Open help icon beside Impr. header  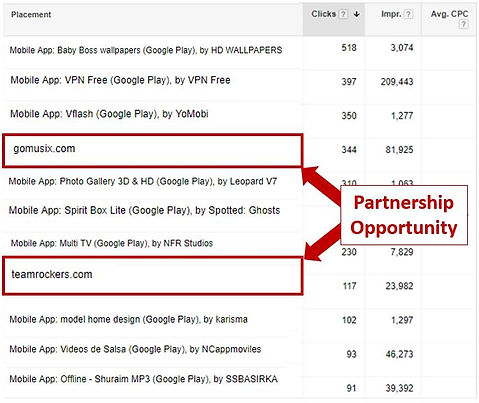pyautogui.click(x=408, y=14)
